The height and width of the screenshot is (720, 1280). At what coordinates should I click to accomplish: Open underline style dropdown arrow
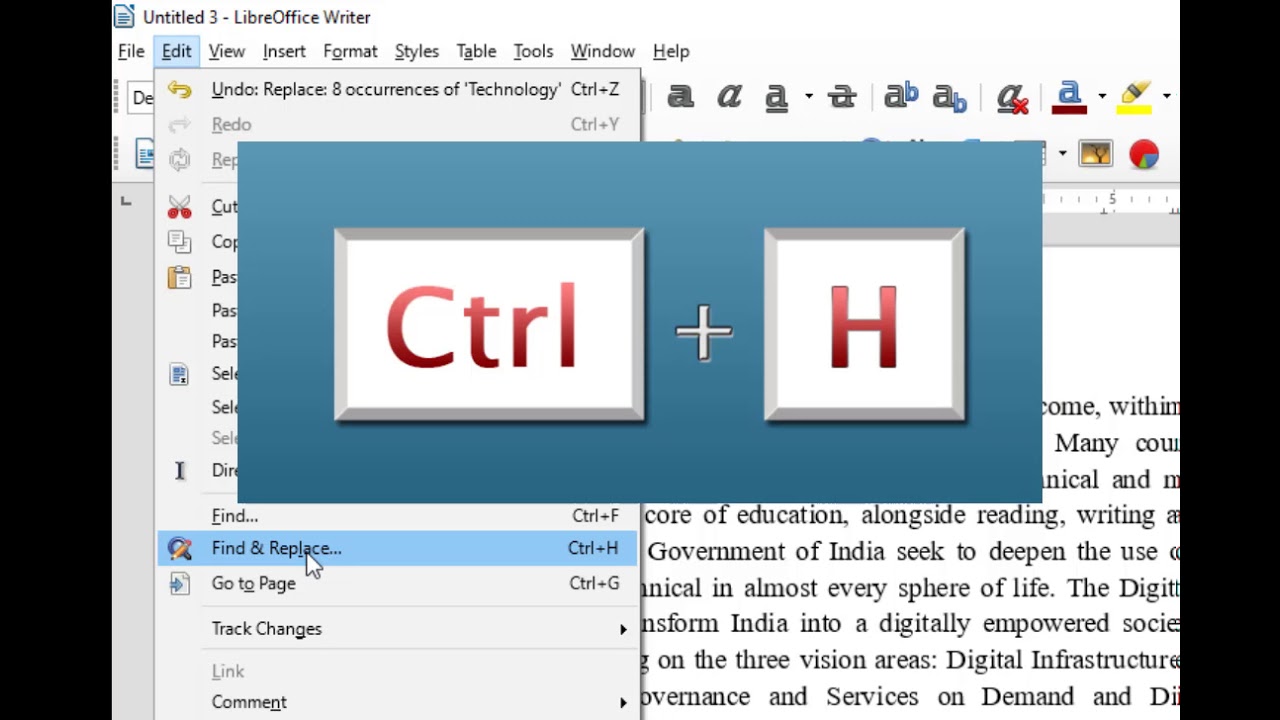[x=808, y=97]
